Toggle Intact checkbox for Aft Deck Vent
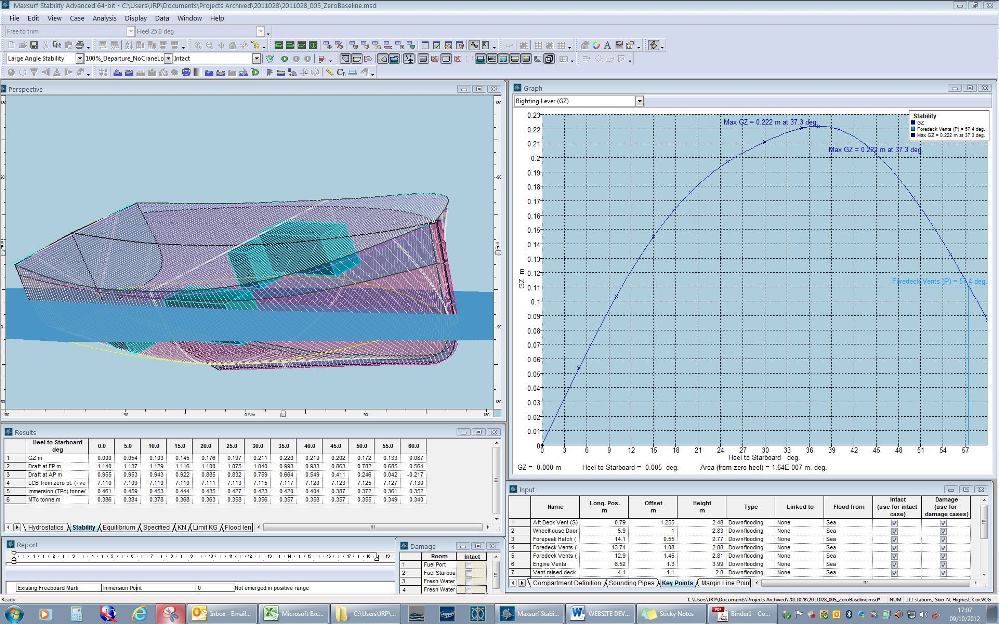 click(x=894, y=522)
